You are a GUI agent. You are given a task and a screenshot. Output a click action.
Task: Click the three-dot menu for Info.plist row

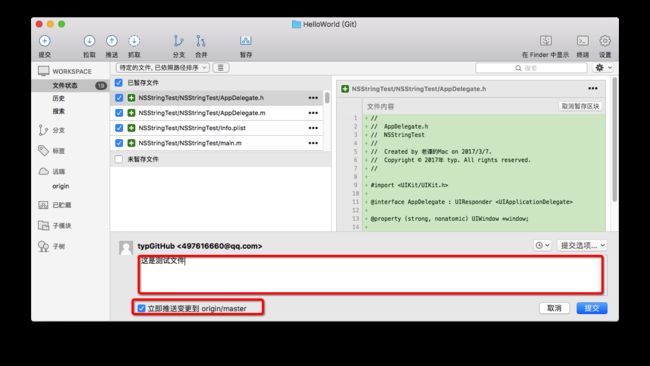[x=313, y=128]
